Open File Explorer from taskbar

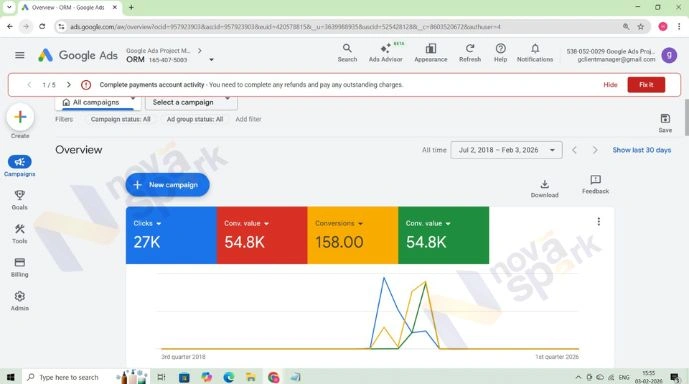point(251,377)
